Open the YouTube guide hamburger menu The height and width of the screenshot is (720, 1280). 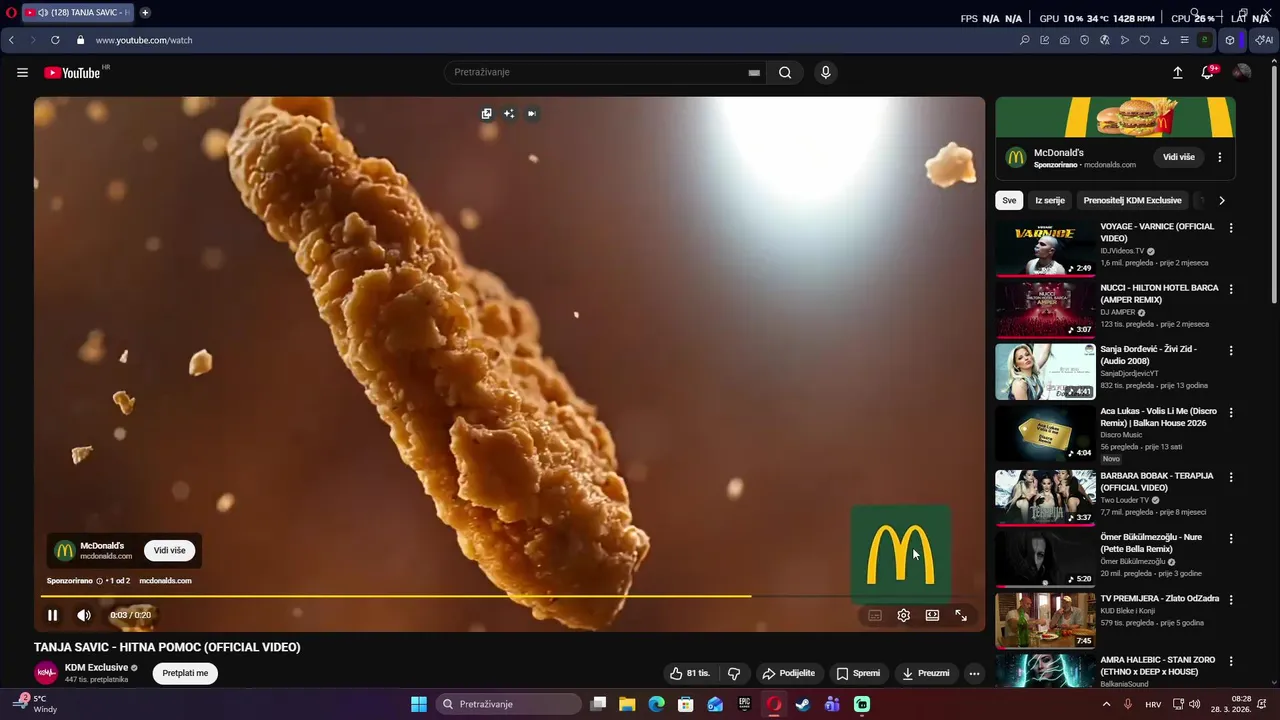point(22,72)
